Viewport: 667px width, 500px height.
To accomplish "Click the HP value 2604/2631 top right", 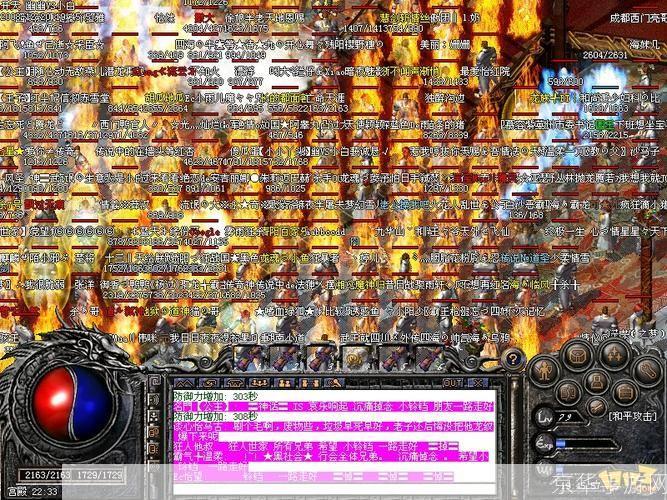I will pos(605,55).
